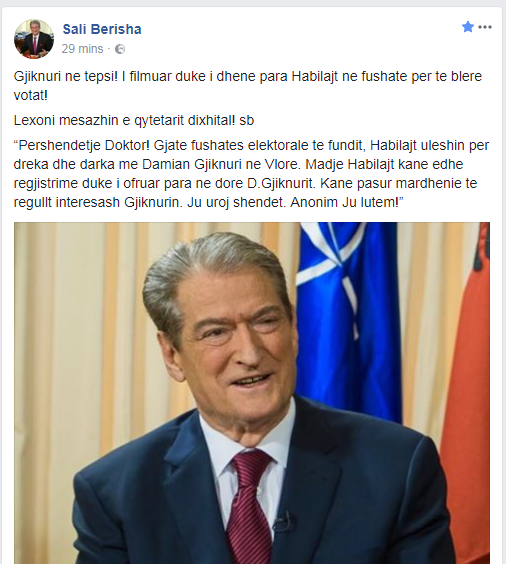The image size is (506, 564).
Task: Click the blue star icon on the post
Action: [468, 27]
